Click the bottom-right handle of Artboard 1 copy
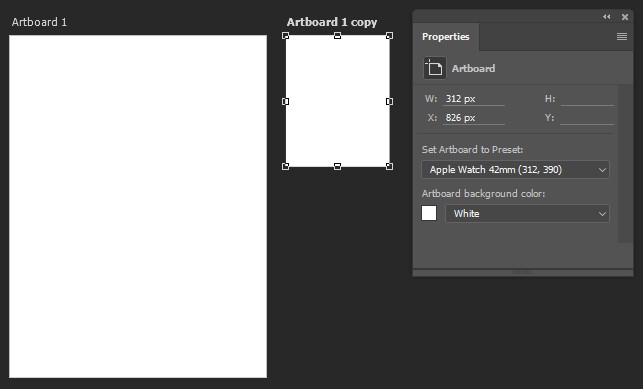643x389 pixels. click(x=390, y=166)
